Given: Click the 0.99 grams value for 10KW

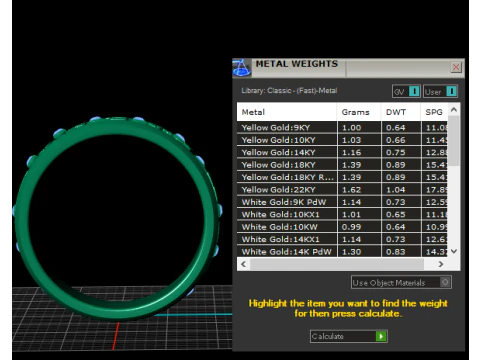Looking at the screenshot, I should click(x=351, y=227).
